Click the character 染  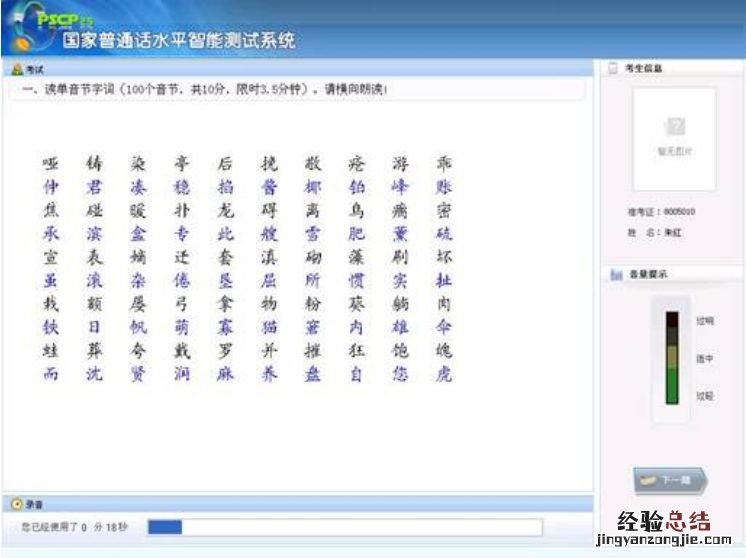pyautogui.click(x=138, y=164)
